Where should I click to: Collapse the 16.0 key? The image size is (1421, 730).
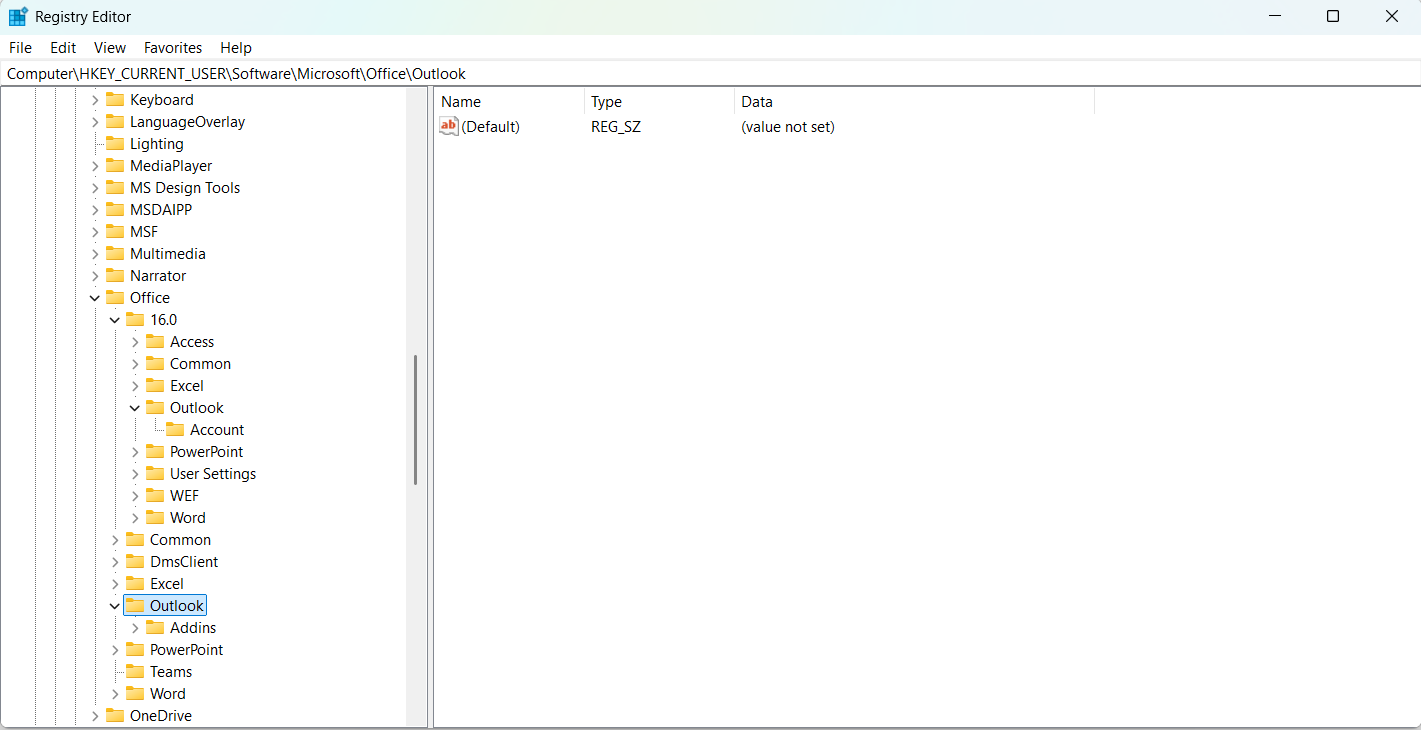[x=114, y=319]
